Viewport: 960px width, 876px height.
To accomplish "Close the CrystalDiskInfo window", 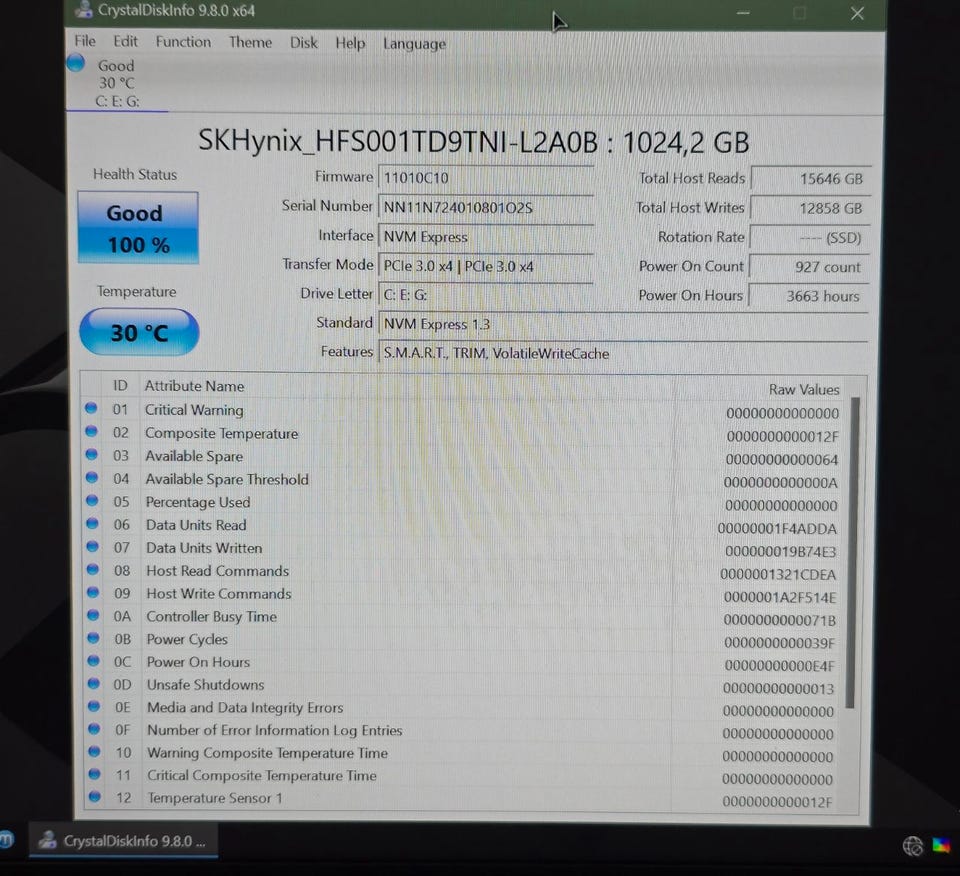I will pos(857,13).
